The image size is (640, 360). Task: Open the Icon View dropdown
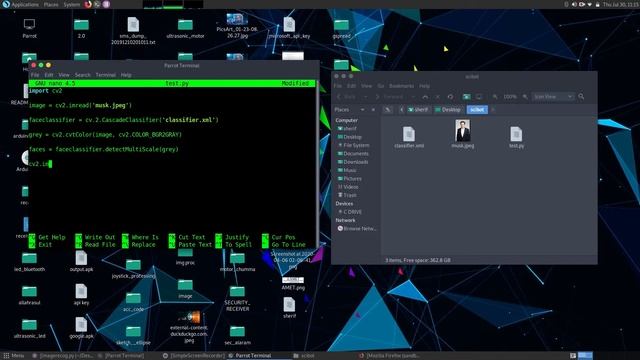click(553, 97)
